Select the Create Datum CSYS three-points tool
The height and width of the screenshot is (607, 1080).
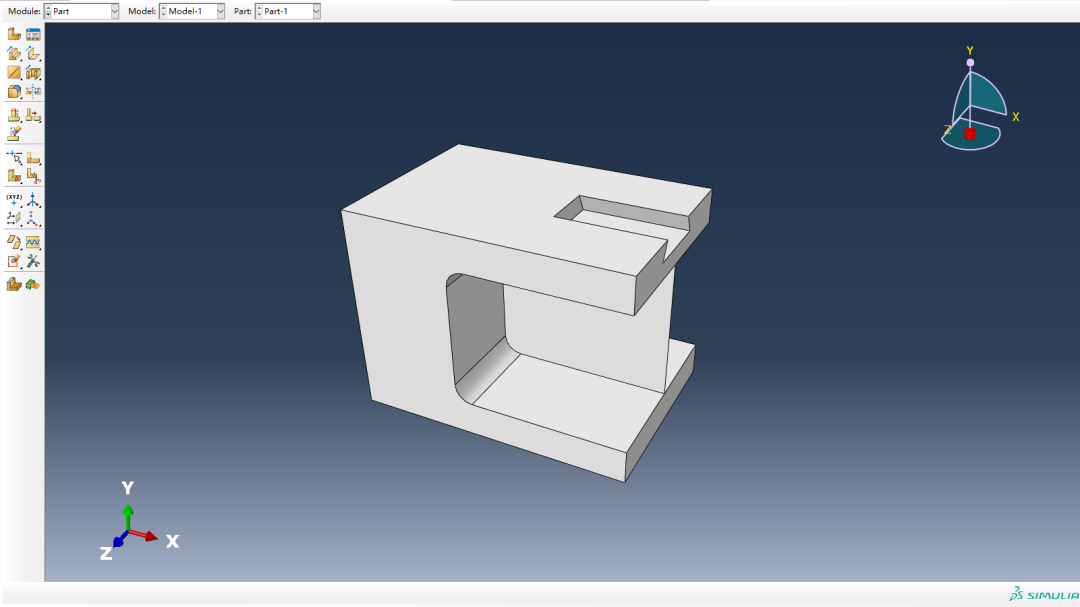click(x=33, y=218)
